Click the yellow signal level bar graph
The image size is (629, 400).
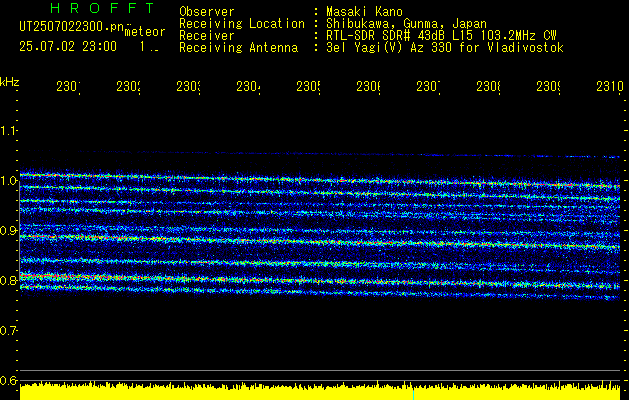[x=320, y=391]
